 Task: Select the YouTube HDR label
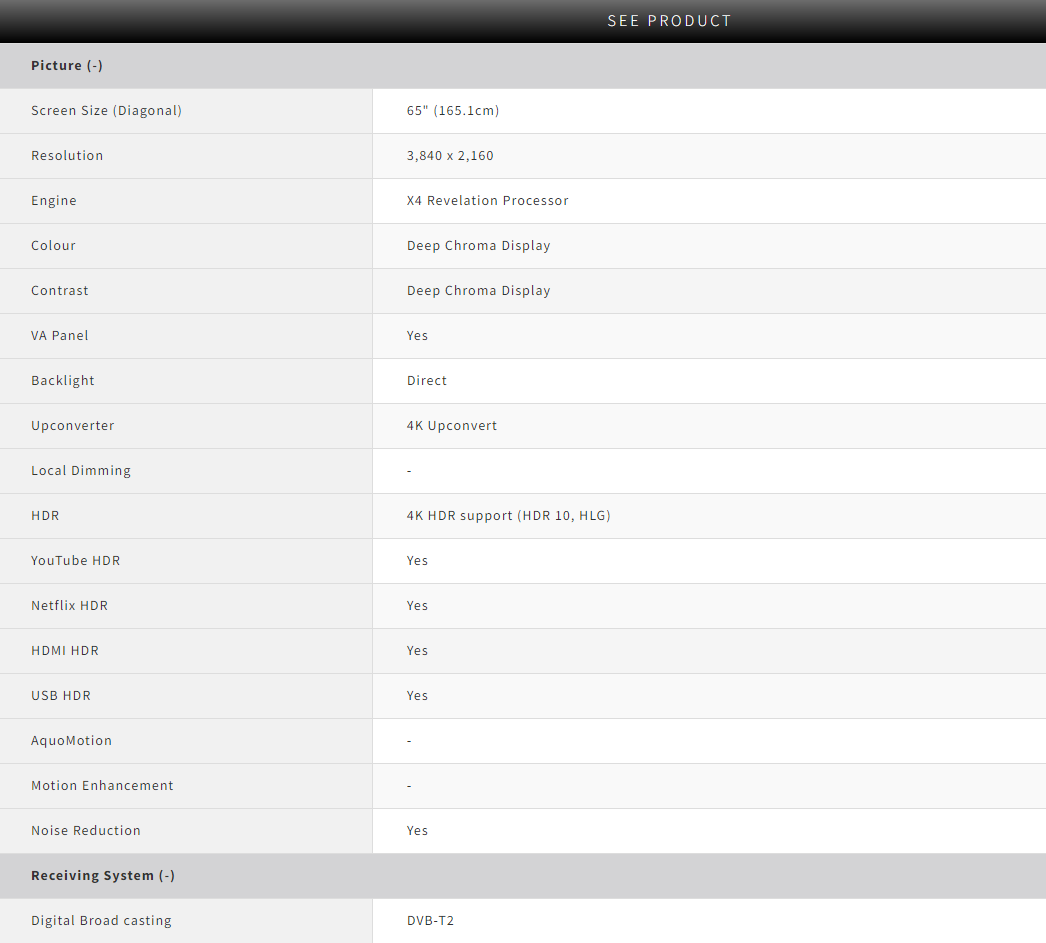coord(75,561)
